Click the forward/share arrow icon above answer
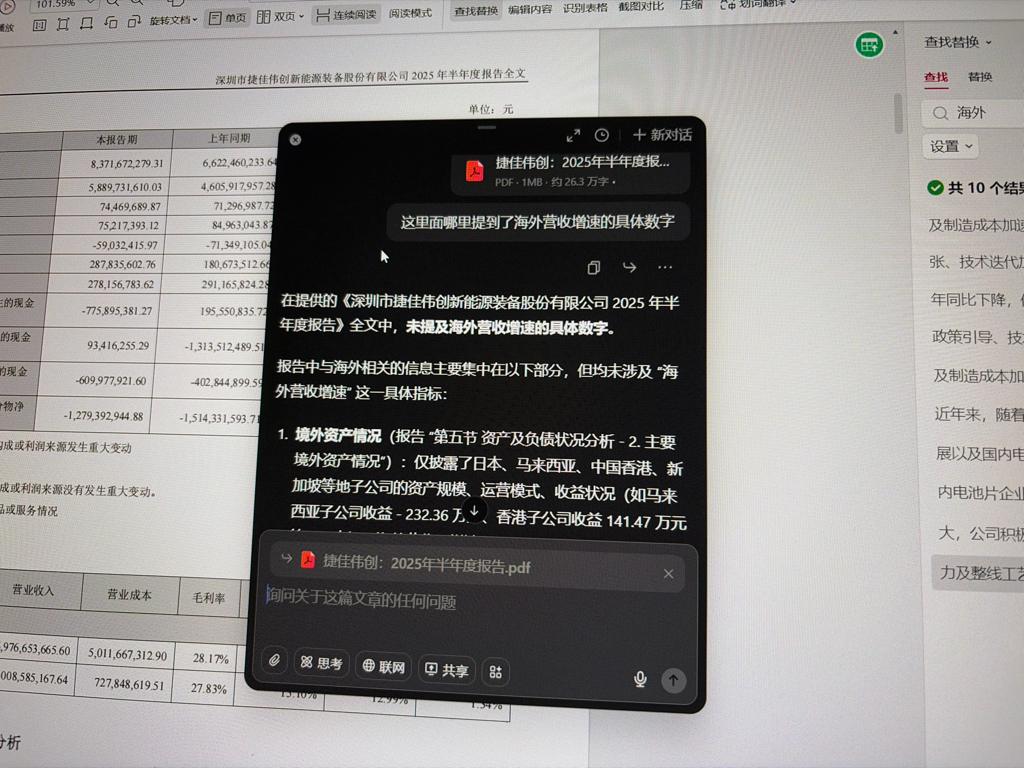This screenshot has width=1024, height=768. [629, 267]
